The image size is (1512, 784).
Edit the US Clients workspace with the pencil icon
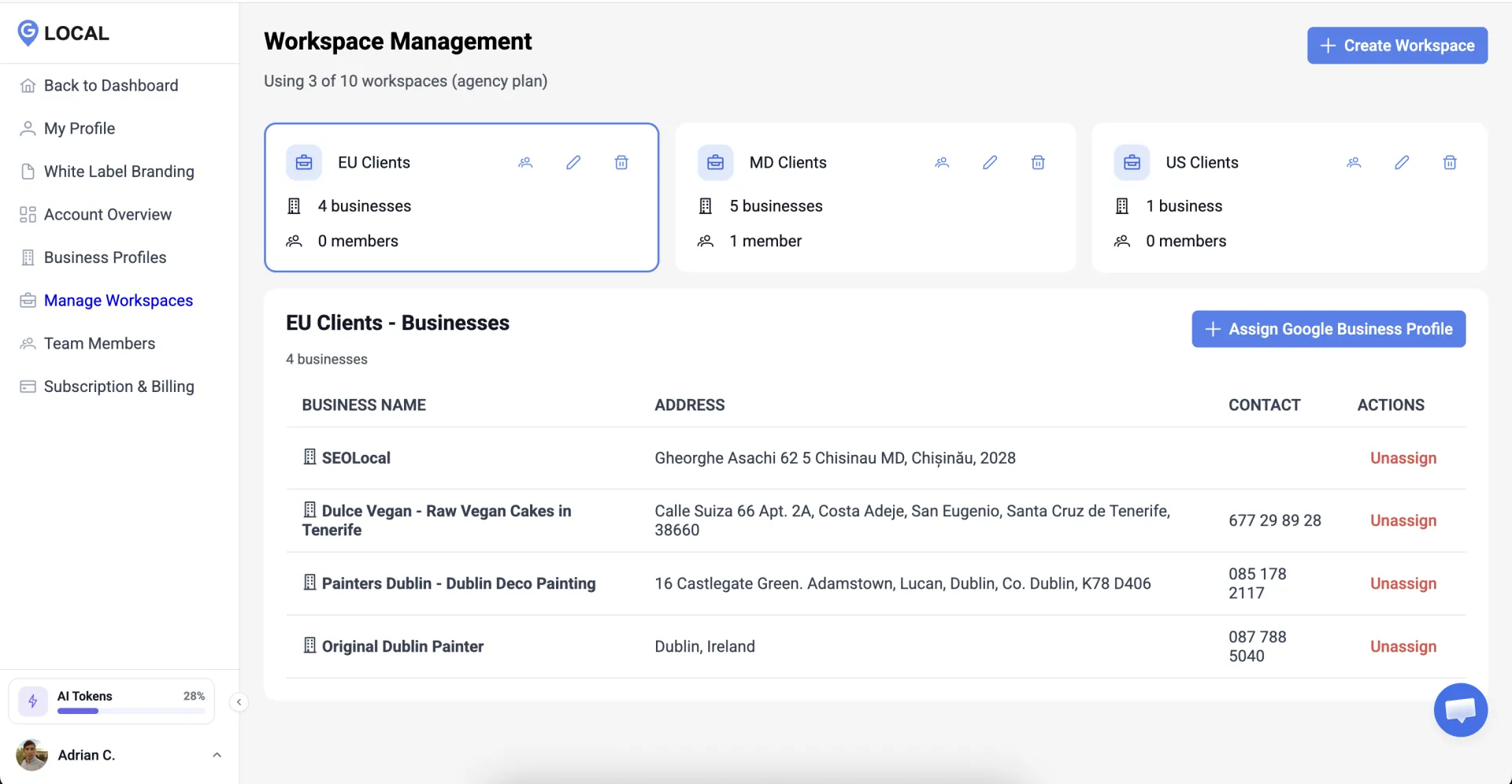coord(1402,163)
